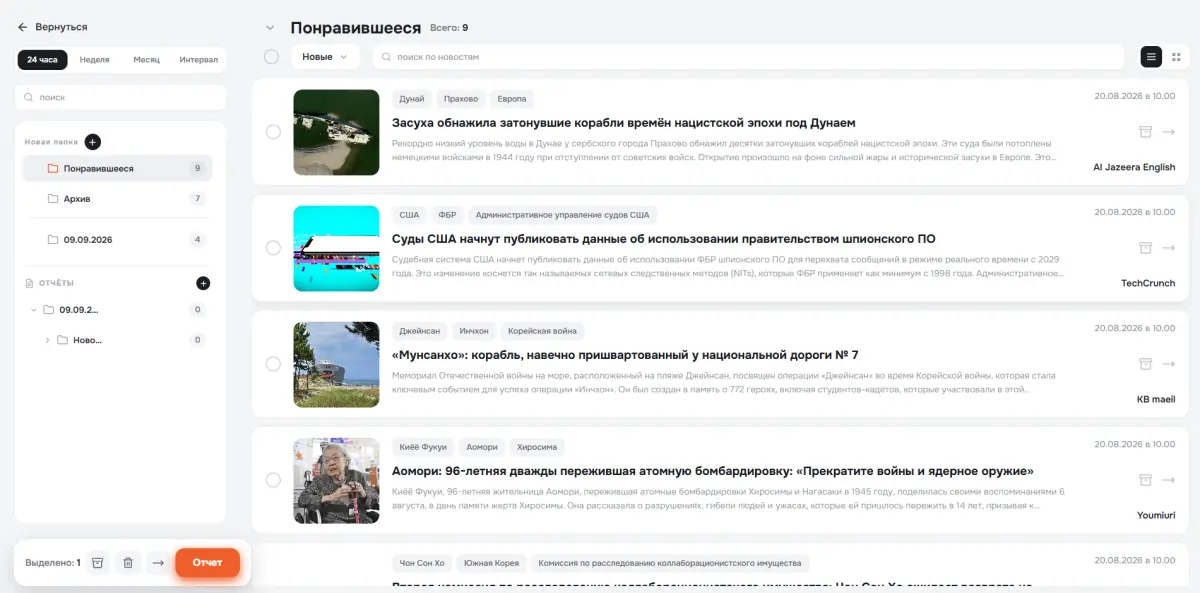1200x593 pixels.
Task: Click the folder icon of Понравившееся
Action: [x=53, y=169]
